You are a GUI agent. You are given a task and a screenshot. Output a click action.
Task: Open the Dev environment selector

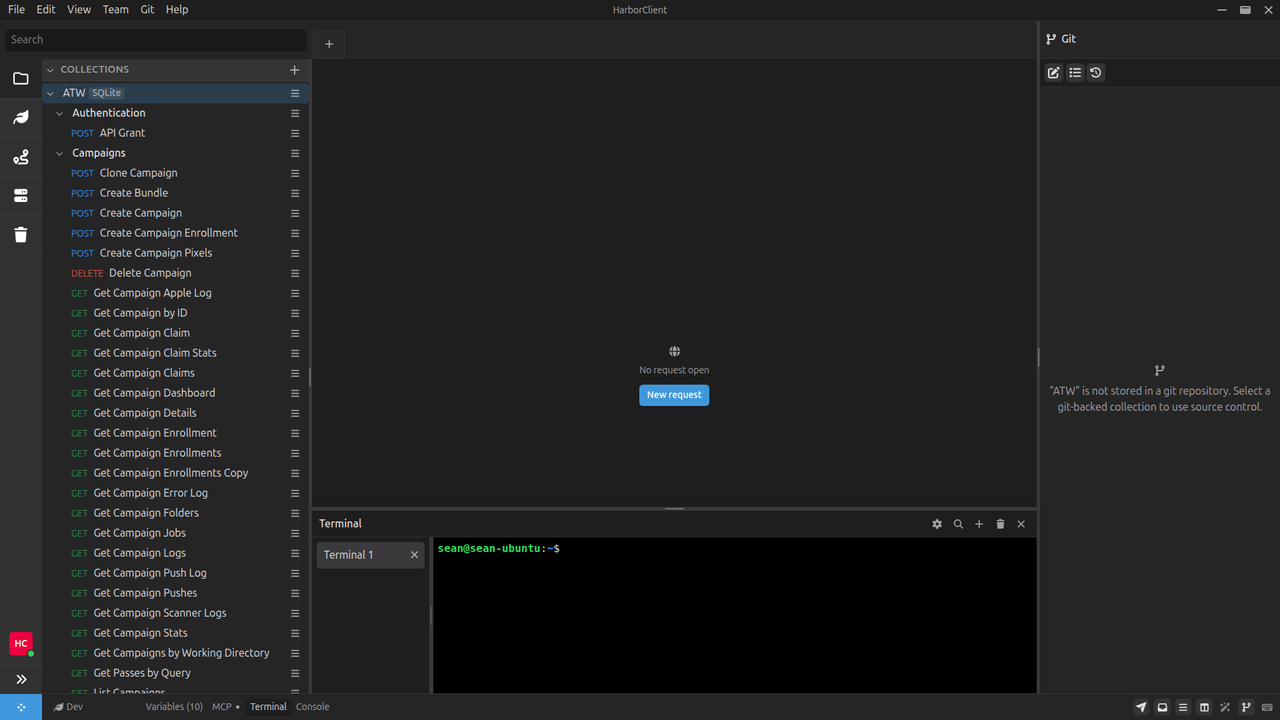tap(68, 707)
